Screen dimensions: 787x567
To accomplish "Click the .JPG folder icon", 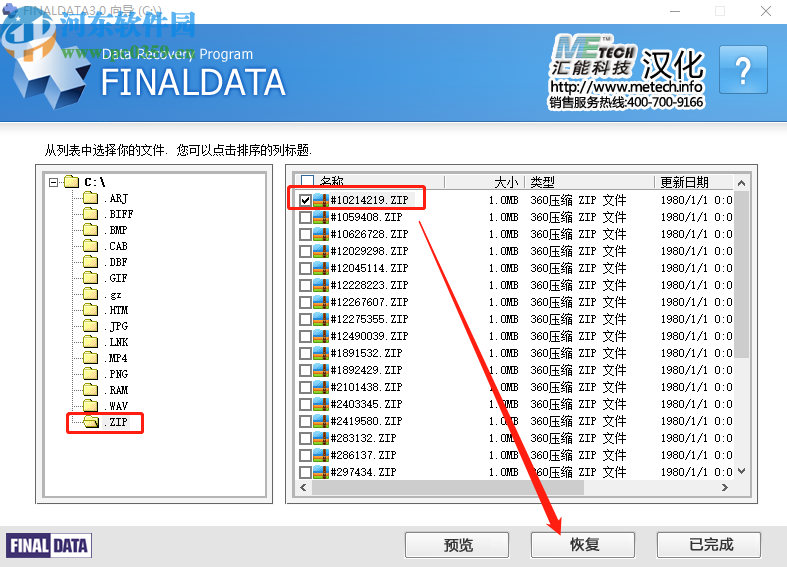I will (x=91, y=326).
